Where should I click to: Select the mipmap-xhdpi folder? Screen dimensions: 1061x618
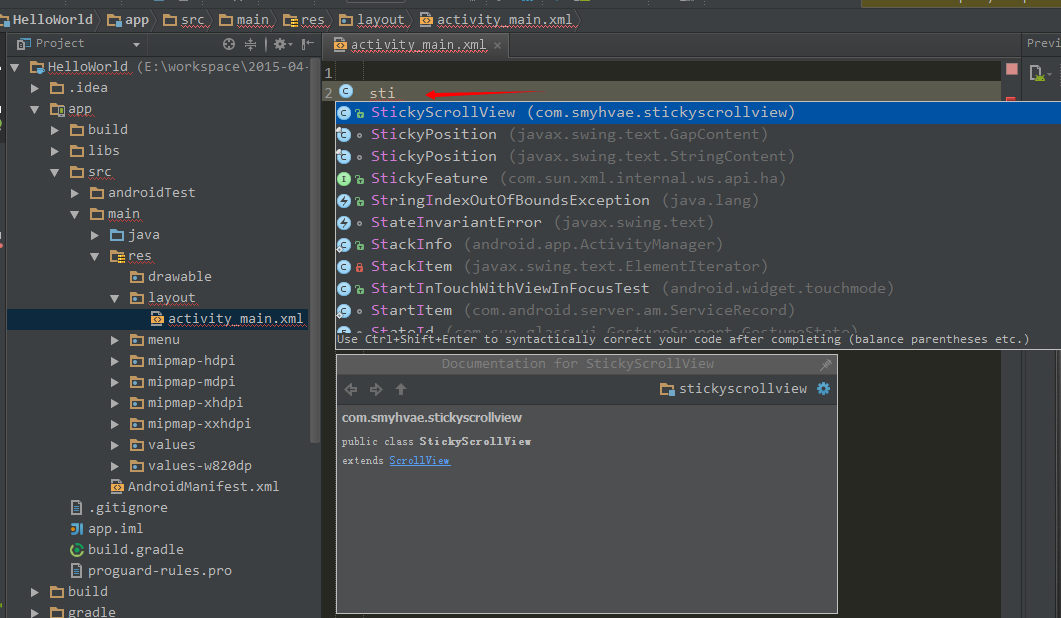[x=186, y=403]
